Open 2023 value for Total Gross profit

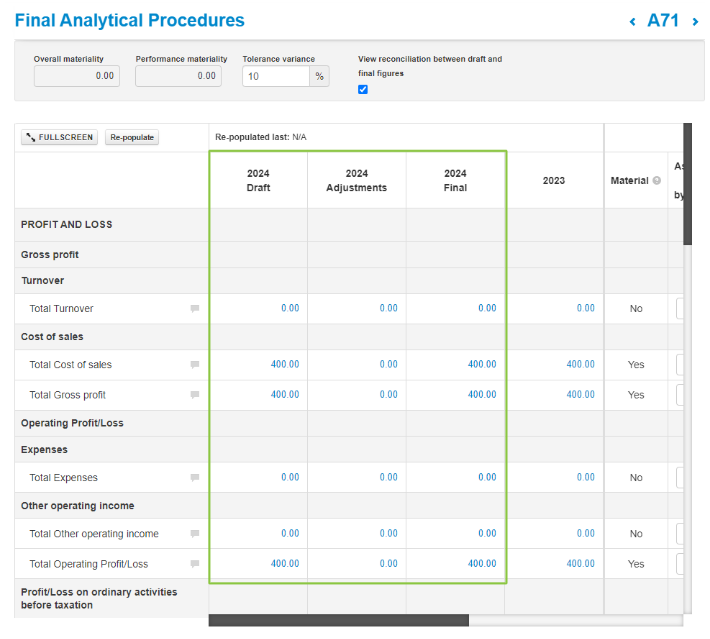580,395
